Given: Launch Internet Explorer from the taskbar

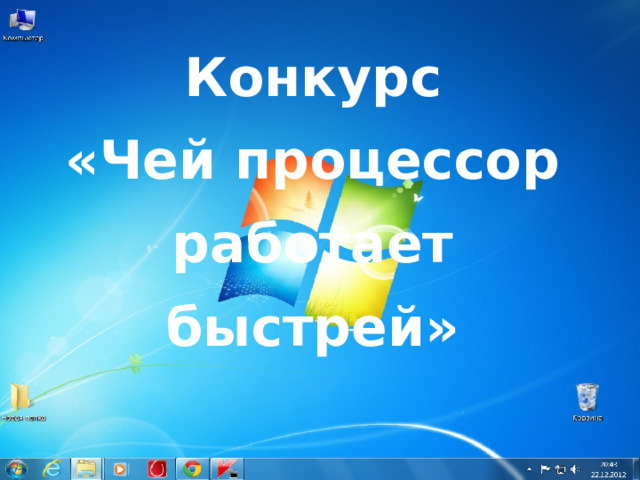Looking at the screenshot, I should [x=52, y=469].
